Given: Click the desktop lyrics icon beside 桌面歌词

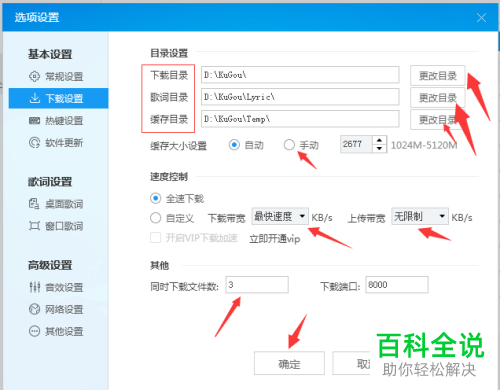Looking at the screenshot, I should tap(34, 204).
